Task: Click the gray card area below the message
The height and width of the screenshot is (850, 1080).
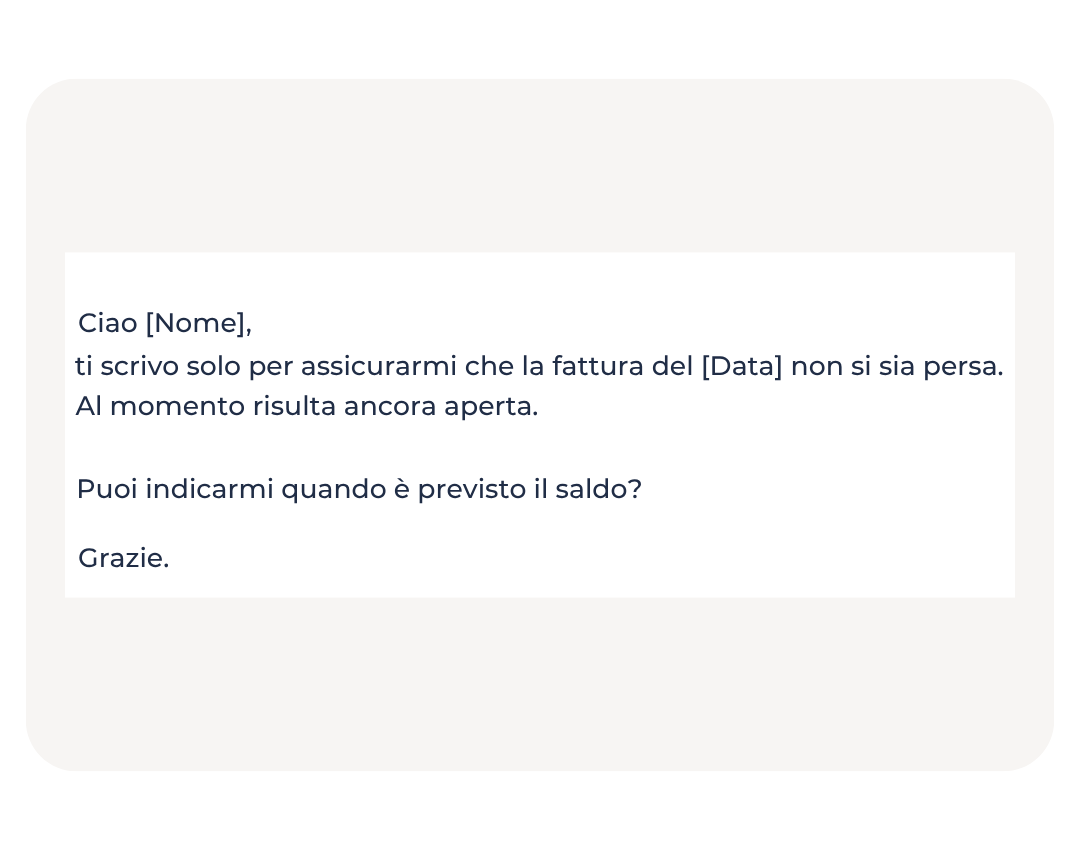Action: tap(540, 685)
